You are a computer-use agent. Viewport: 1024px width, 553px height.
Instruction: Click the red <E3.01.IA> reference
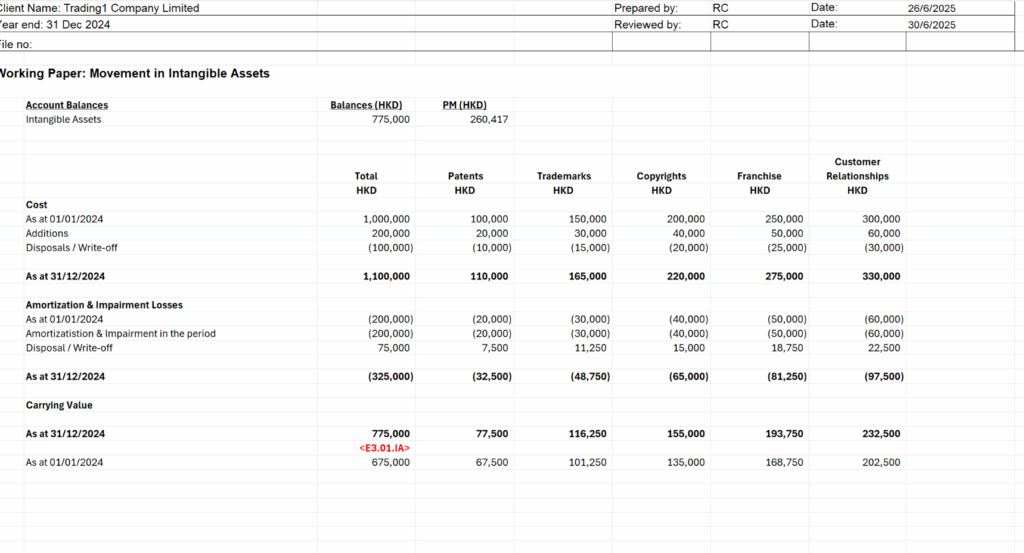click(x=384, y=448)
